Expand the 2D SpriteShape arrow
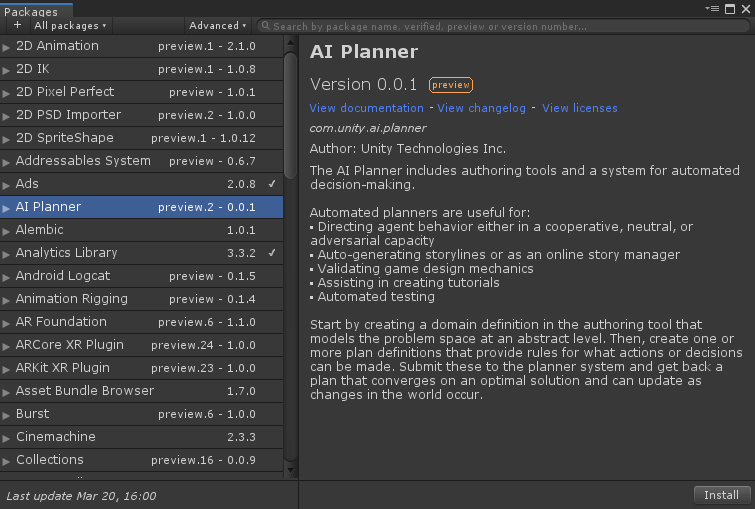This screenshot has width=755, height=509. pos(6,139)
